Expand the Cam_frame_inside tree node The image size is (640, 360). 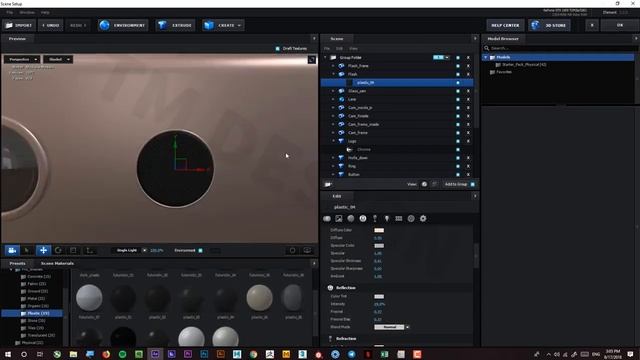coord(333,124)
